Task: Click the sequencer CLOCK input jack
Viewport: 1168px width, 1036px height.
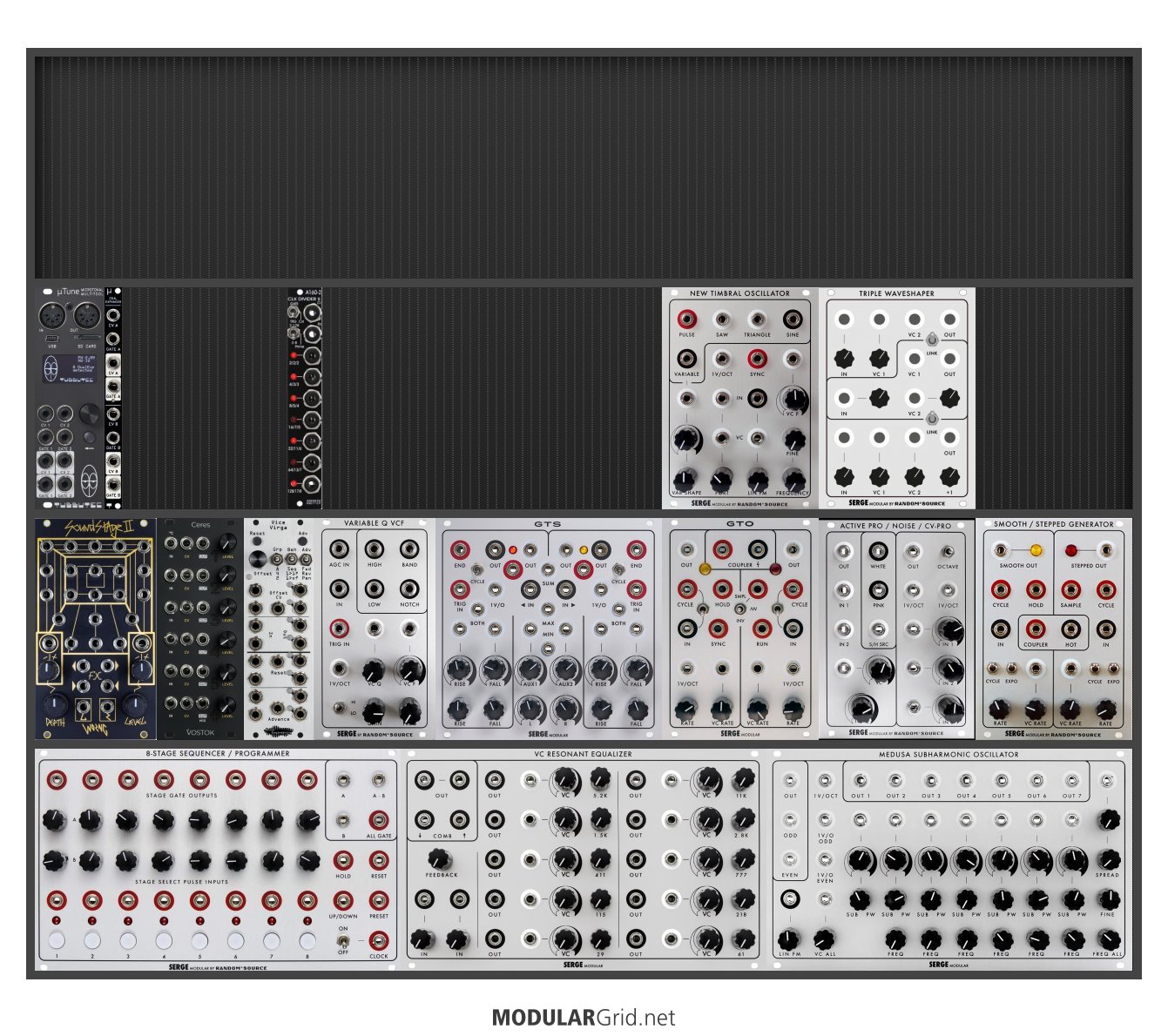Action: tap(379, 939)
